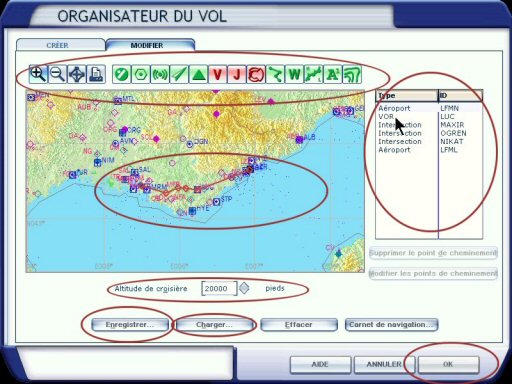This screenshot has height=384, width=512.
Task: Open Carnet de navigation... button
Action: [x=392, y=325]
